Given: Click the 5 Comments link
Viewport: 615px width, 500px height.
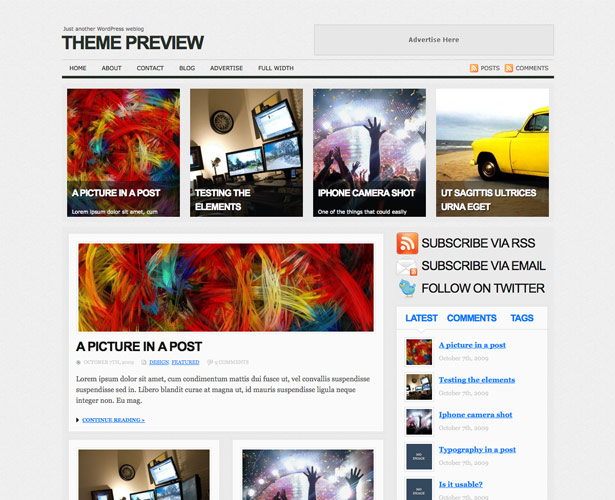Looking at the screenshot, I should point(231,362).
